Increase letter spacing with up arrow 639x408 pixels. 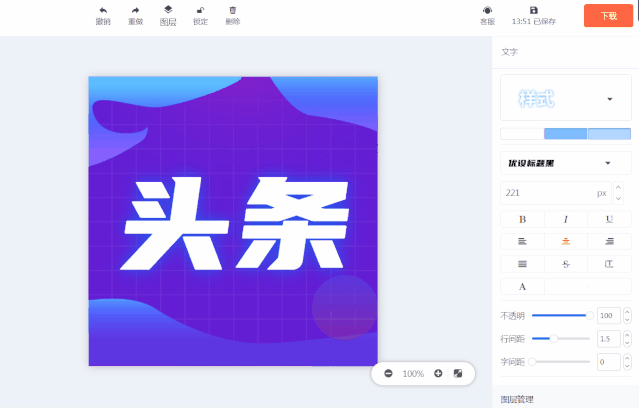tap(627, 358)
